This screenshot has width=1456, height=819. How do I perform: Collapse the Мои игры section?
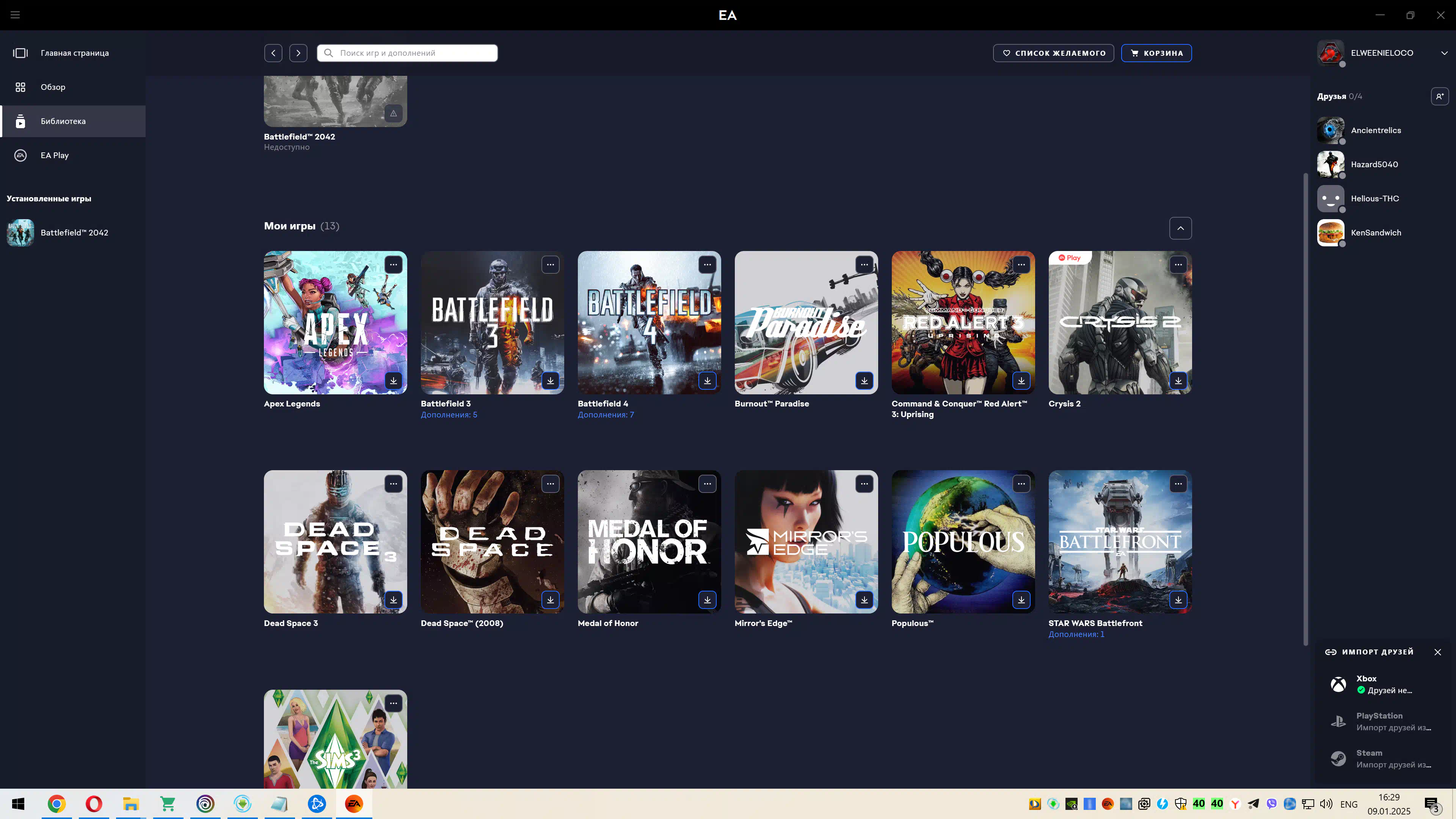pyautogui.click(x=1180, y=228)
